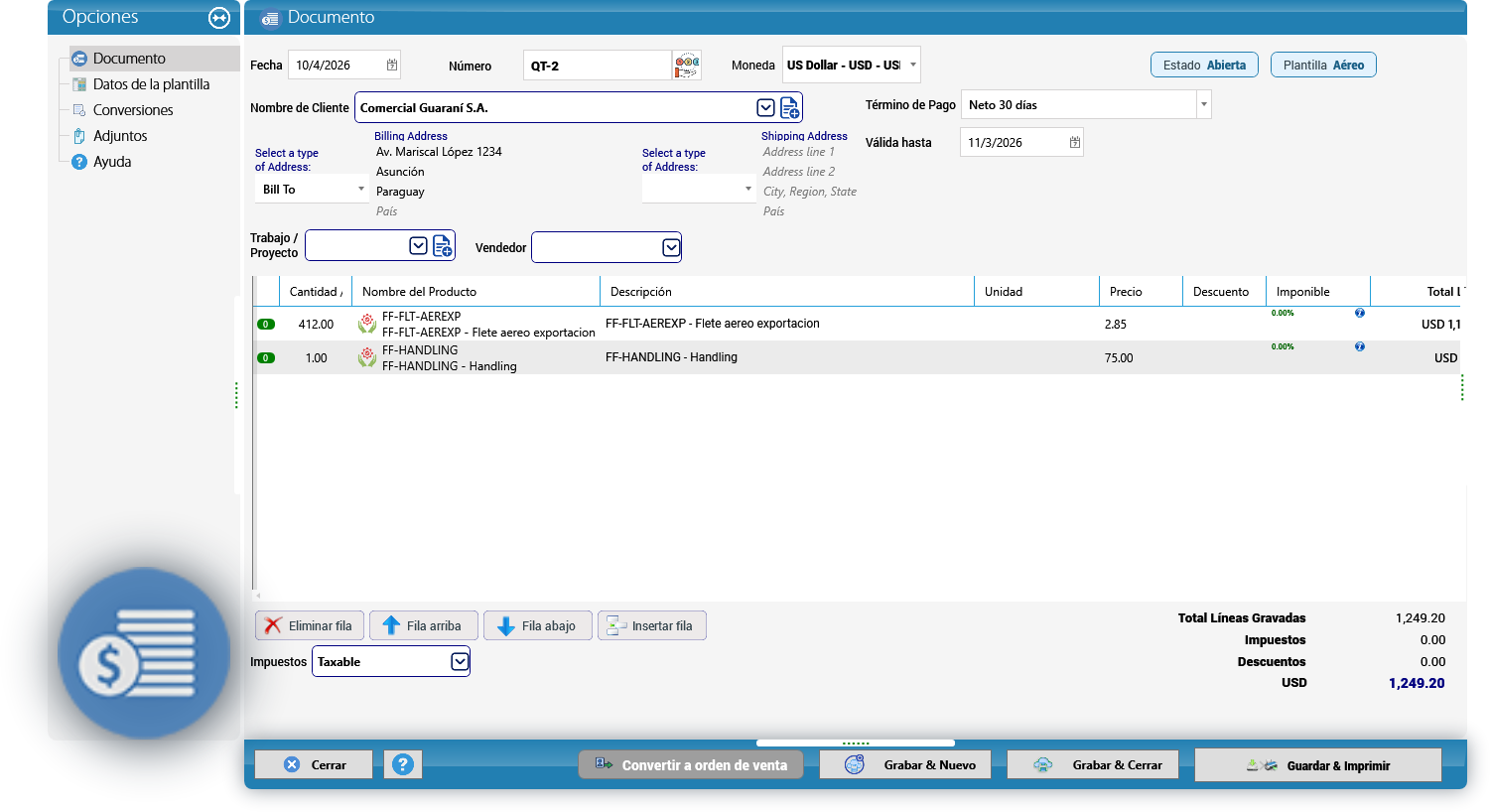
Task: Click Fila arriba button
Action: pos(424,625)
